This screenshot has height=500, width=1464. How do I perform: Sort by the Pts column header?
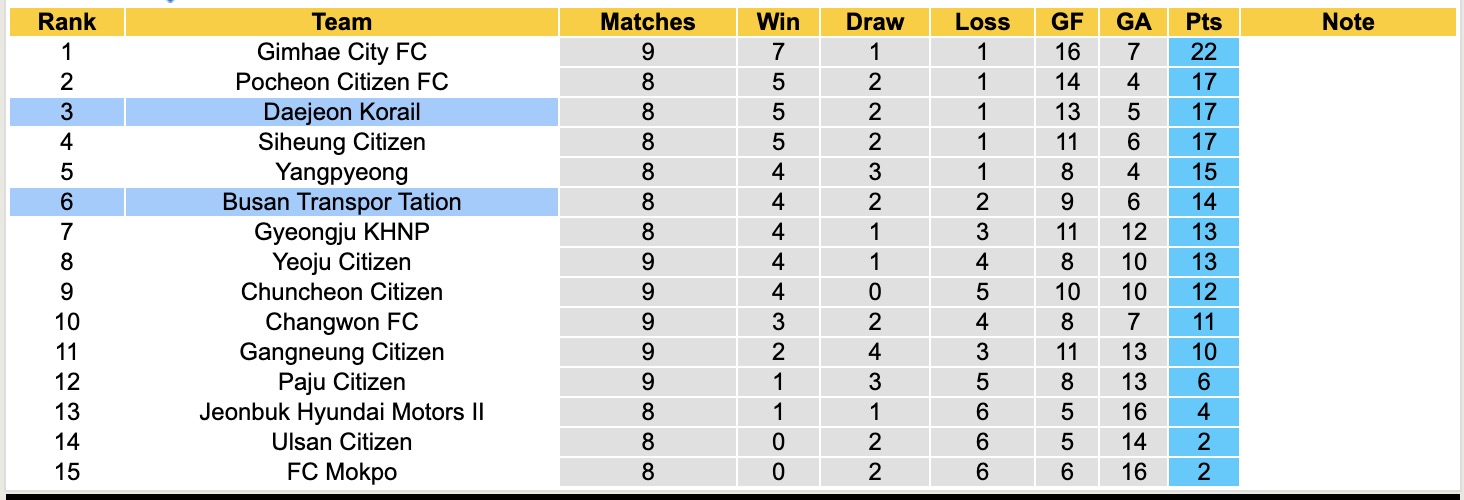(x=1203, y=22)
